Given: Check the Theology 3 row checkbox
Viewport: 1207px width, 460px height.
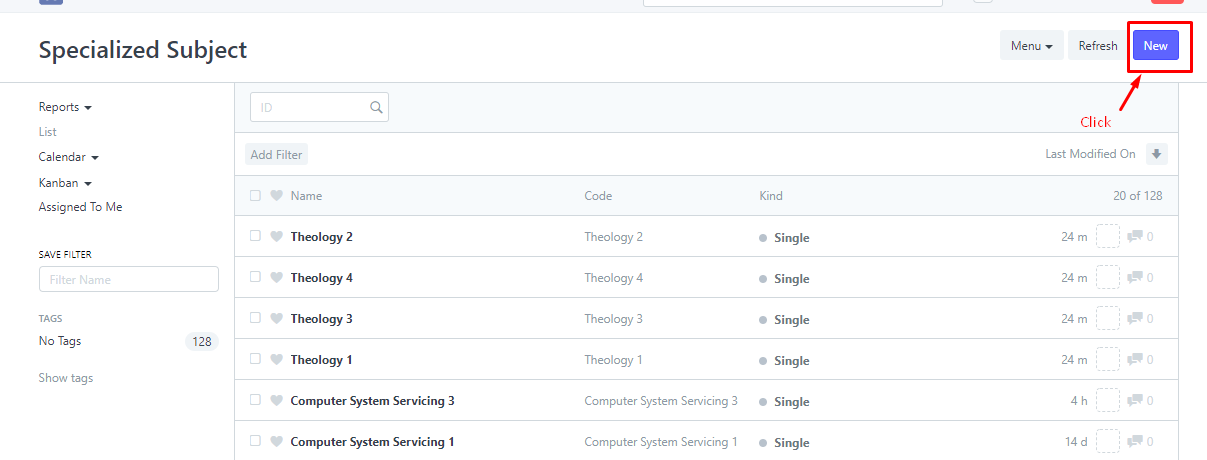Looking at the screenshot, I should pyautogui.click(x=255, y=318).
